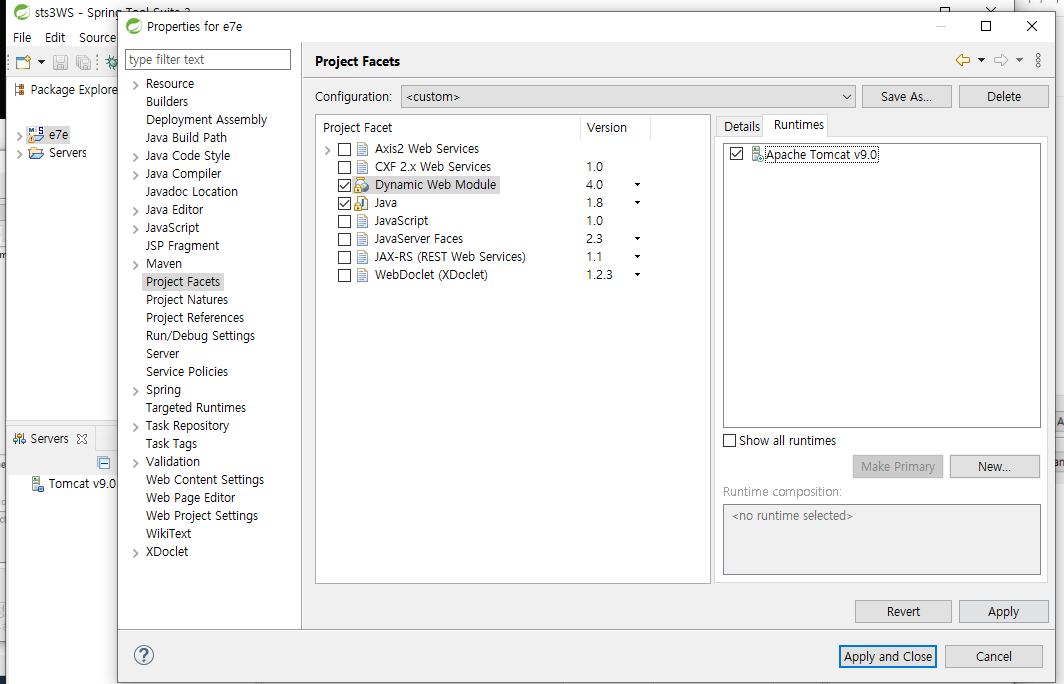Select Java Build Path in the tree
This screenshot has height=684, width=1064.
[x=186, y=138]
